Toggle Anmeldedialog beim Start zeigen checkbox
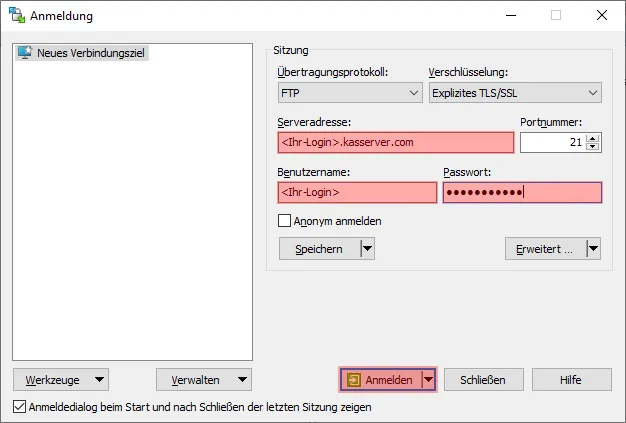 (x=19, y=407)
